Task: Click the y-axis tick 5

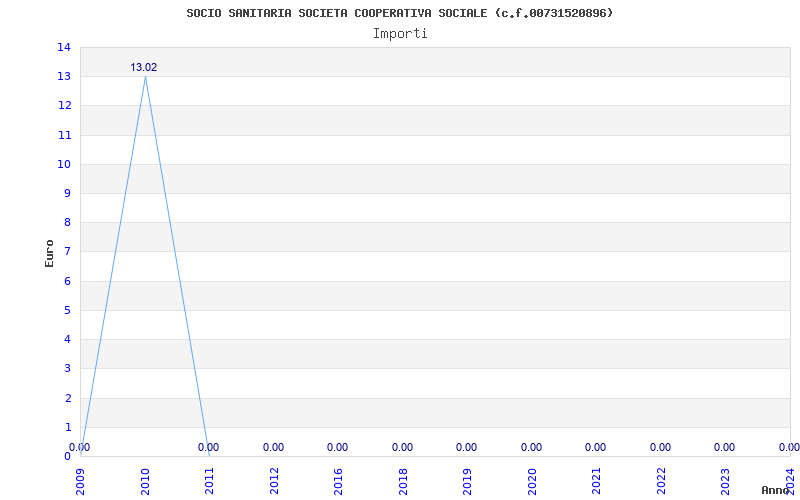Action: click(x=68, y=310)
